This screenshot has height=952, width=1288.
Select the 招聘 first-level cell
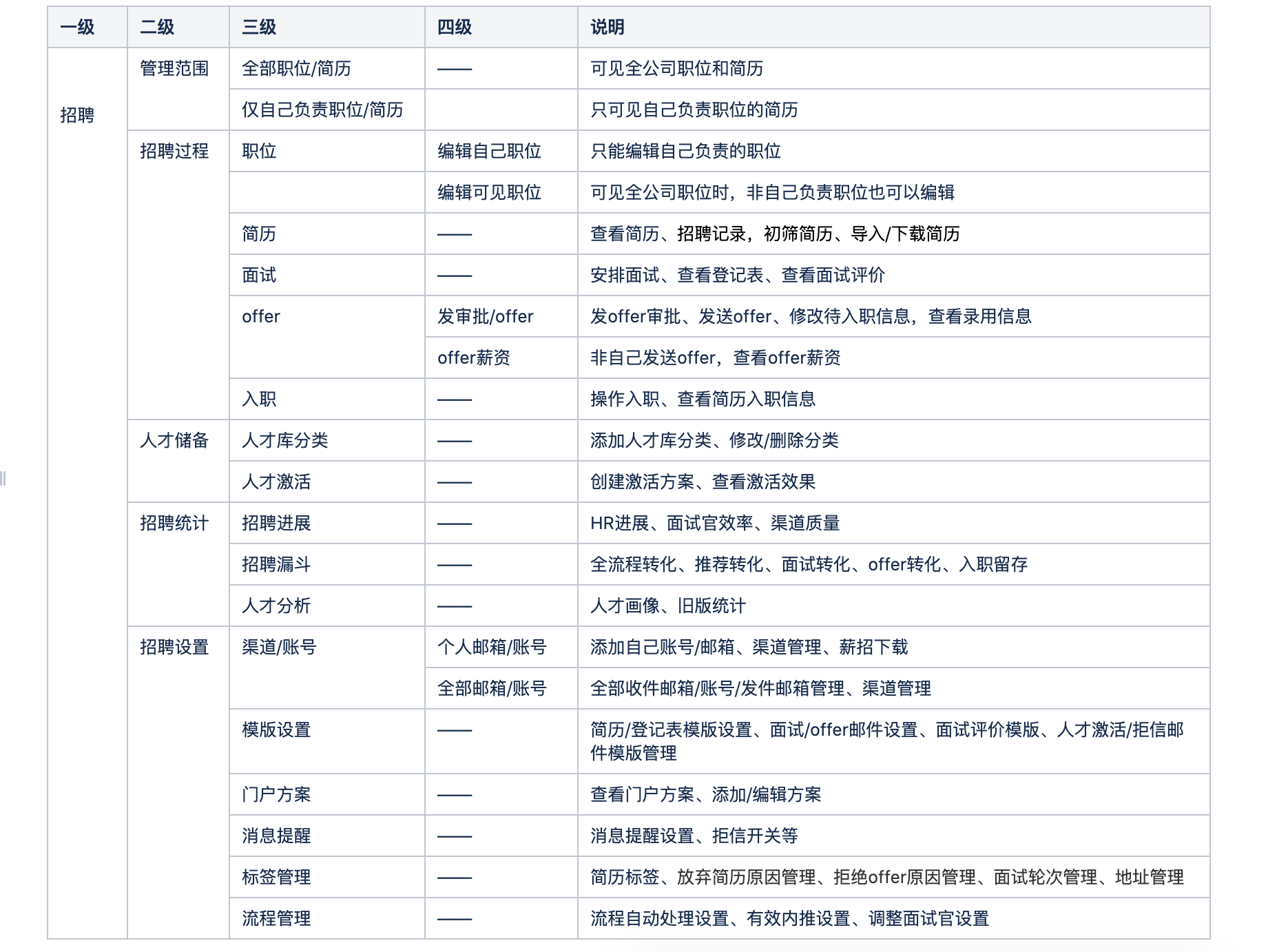click(x=87, y=493)
